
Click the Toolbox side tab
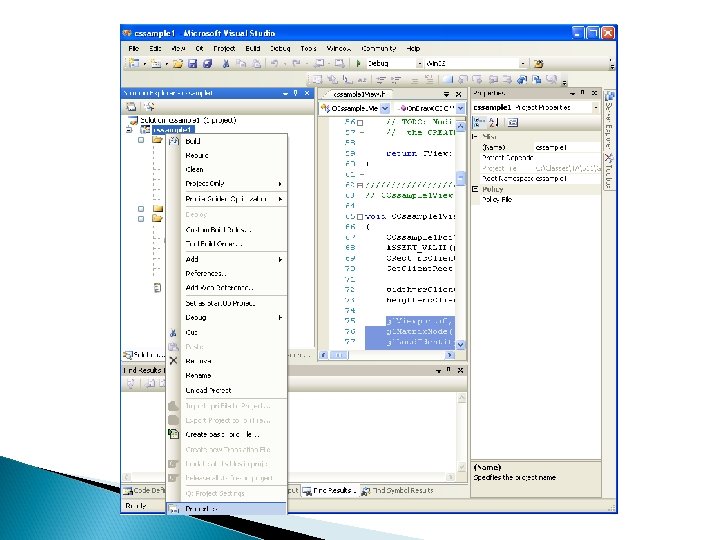(x=609, y=171)
